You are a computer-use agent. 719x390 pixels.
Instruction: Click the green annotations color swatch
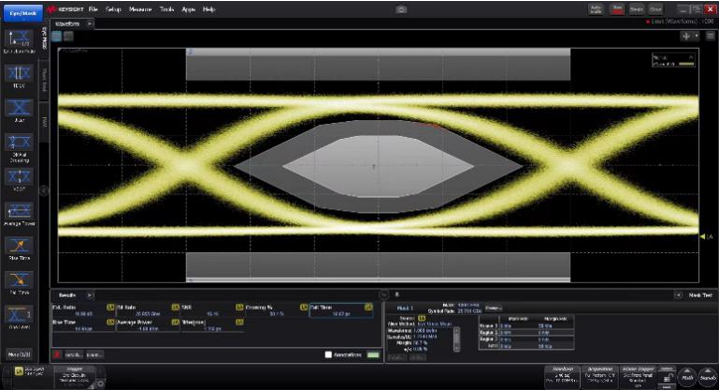tap(373, 355)
